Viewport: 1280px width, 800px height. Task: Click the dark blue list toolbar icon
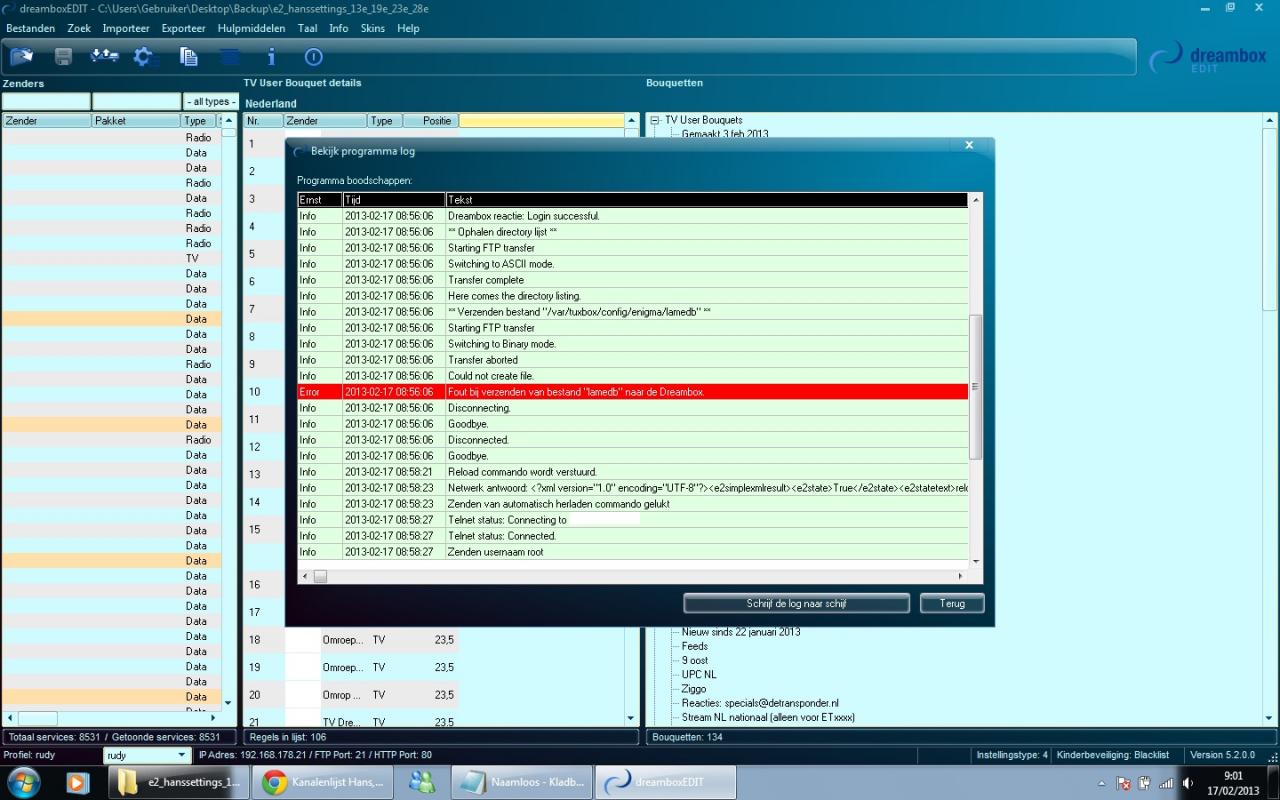tap(230, 57)
